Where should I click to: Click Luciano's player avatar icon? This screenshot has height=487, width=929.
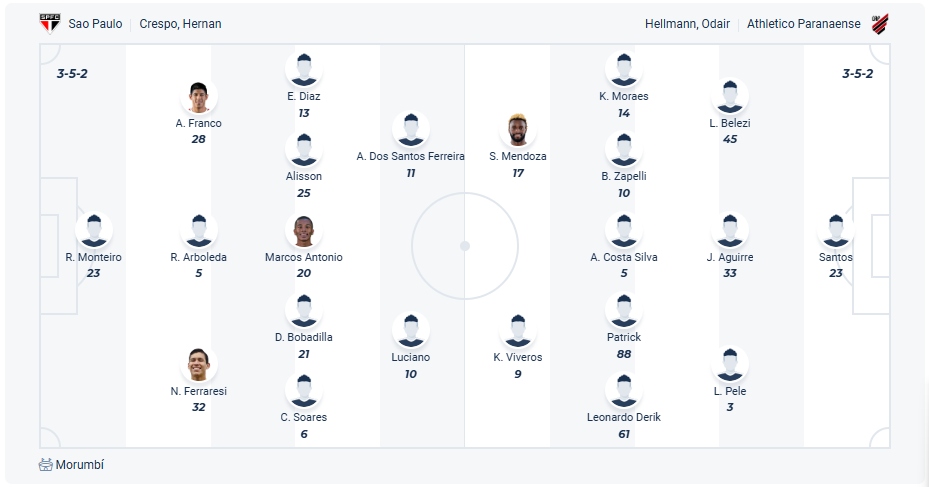coord(411,331)
